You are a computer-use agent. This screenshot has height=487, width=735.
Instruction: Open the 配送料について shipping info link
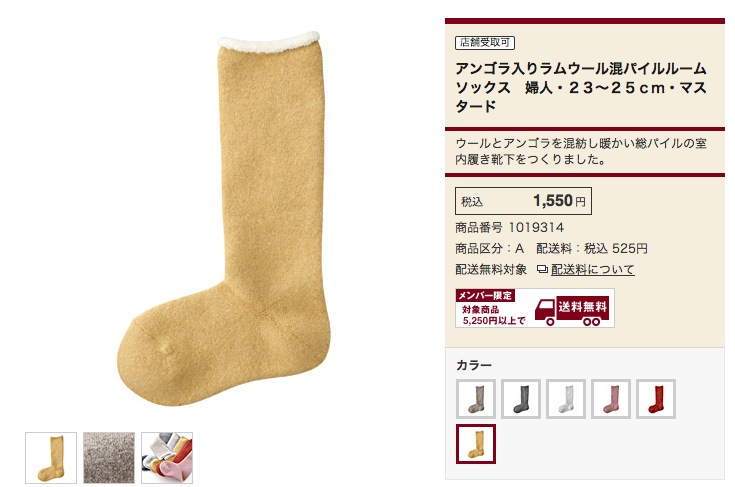tap(592, 270)
